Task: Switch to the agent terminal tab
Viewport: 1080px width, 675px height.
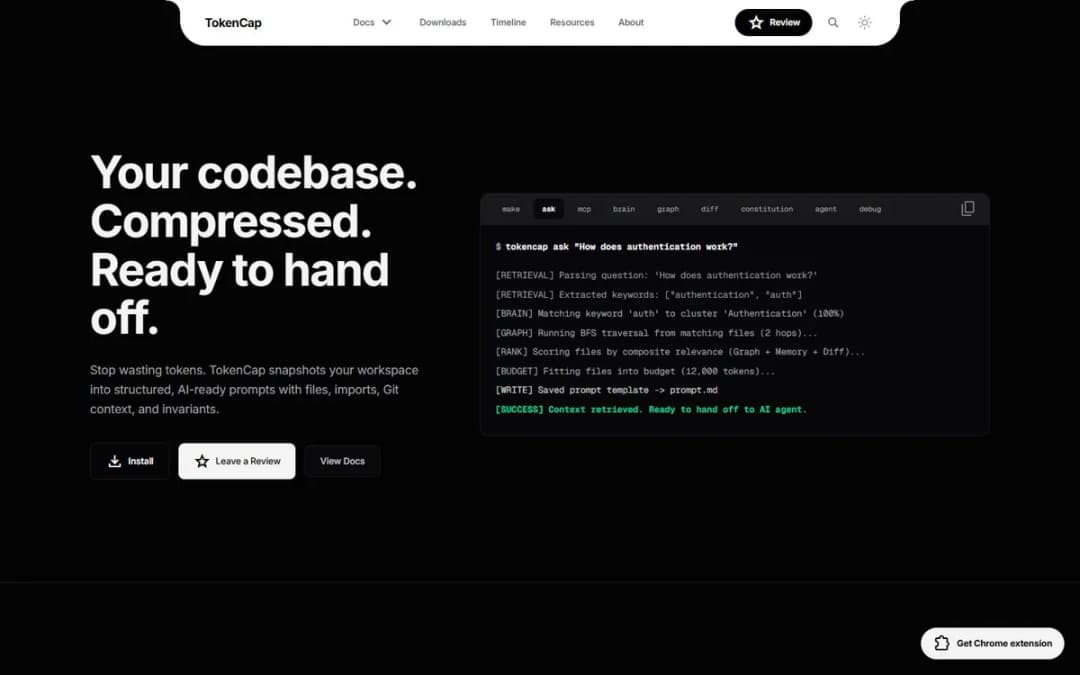Action: [x=826, y=209]
